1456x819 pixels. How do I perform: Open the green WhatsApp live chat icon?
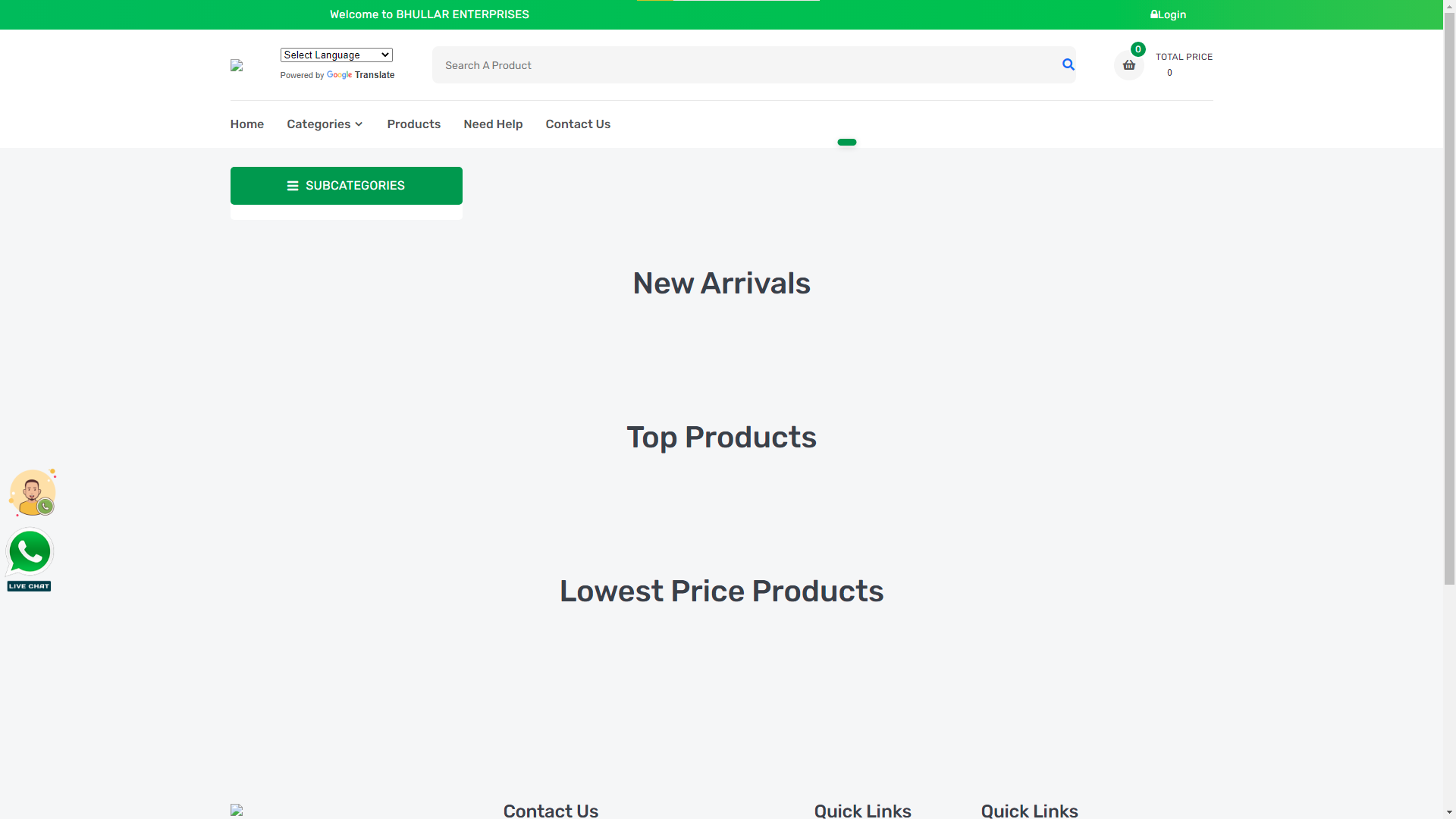click(x=30, y=560)
